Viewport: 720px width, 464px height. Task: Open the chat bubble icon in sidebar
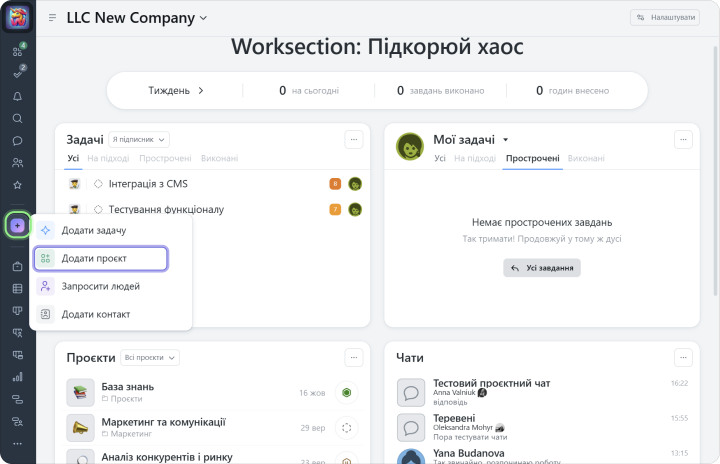tap(17, 141)
